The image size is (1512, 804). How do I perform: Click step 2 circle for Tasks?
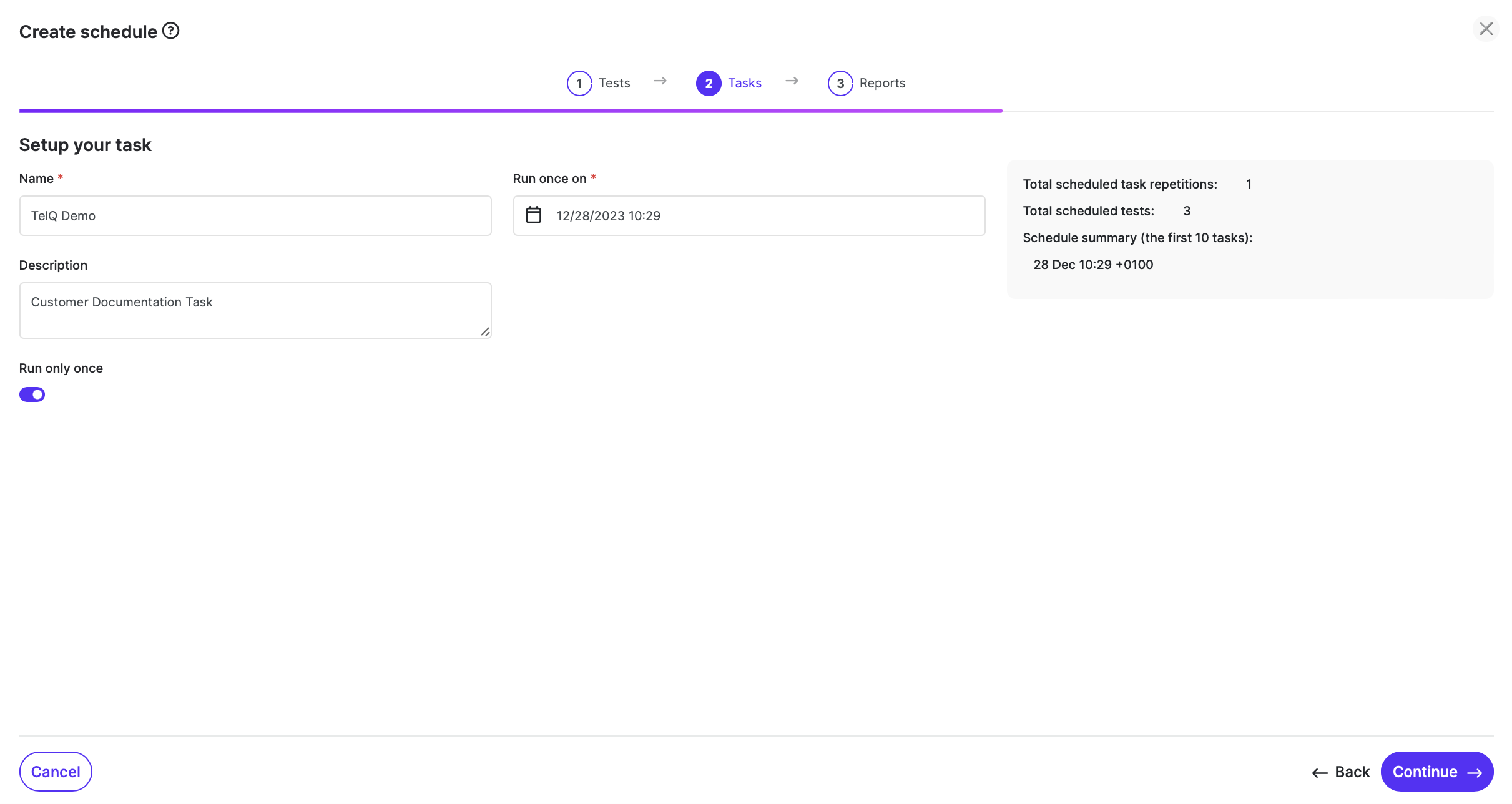click(x=708, y=83)
